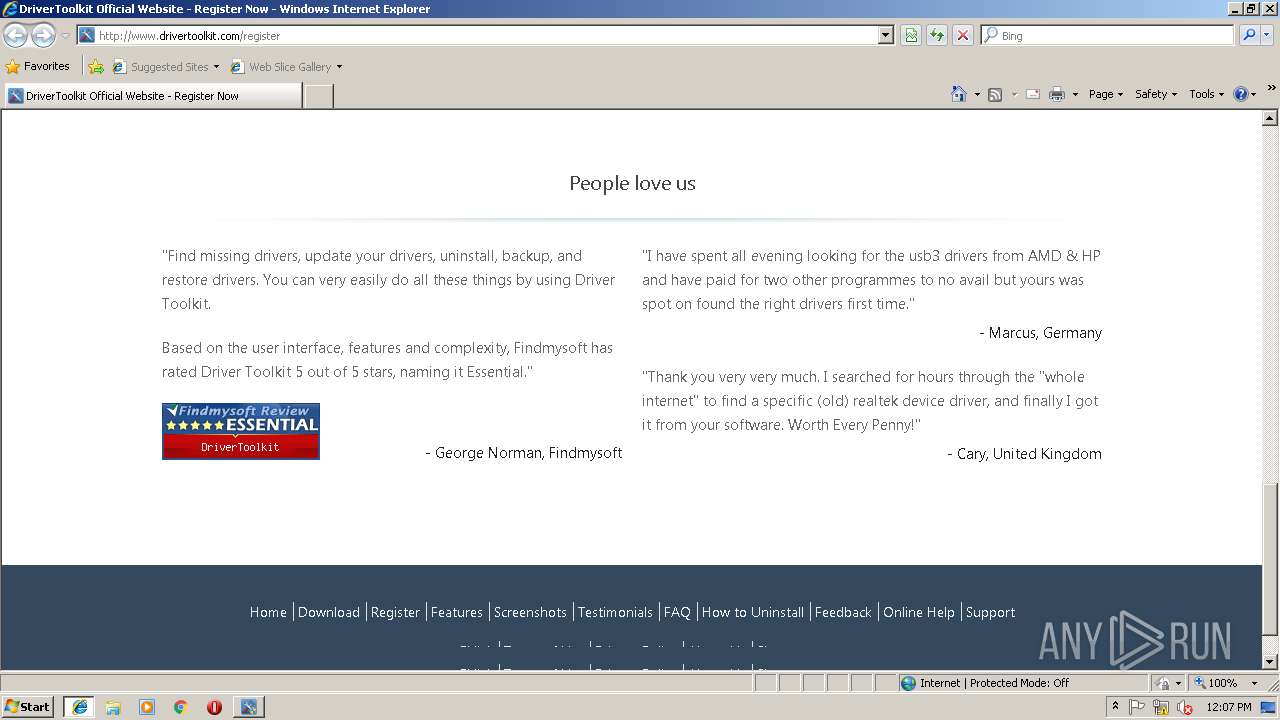
Task: Open the Suggested Sites dropdown
Action: (165, 67)
